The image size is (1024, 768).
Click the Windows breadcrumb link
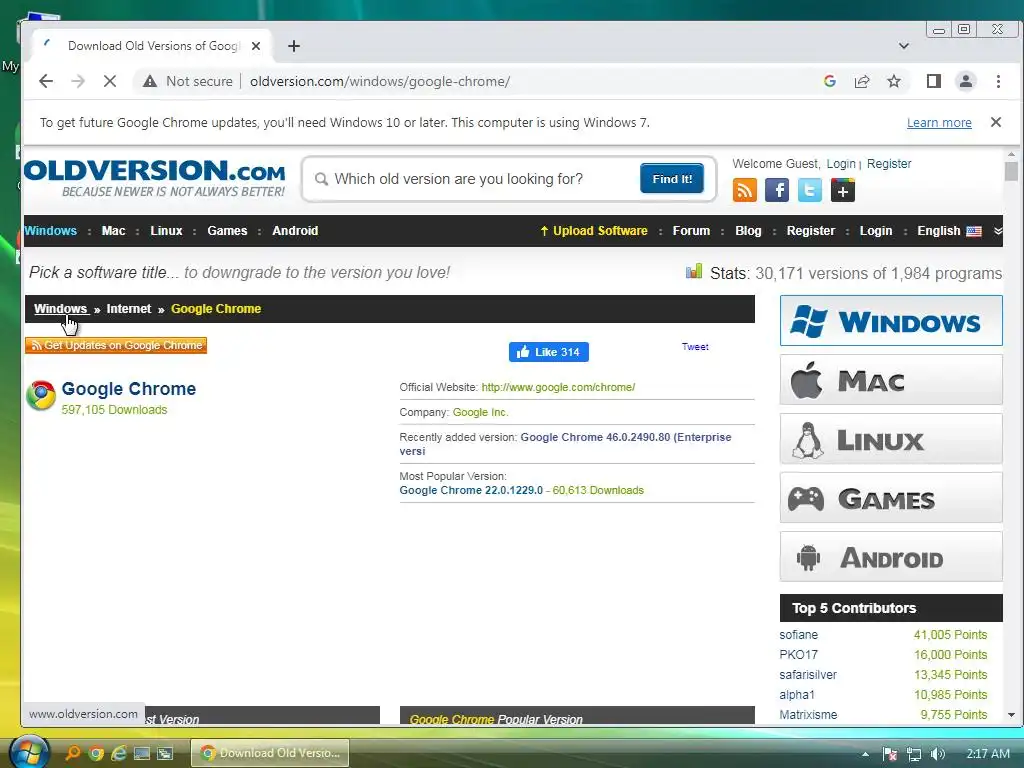[x=61, y=309]
